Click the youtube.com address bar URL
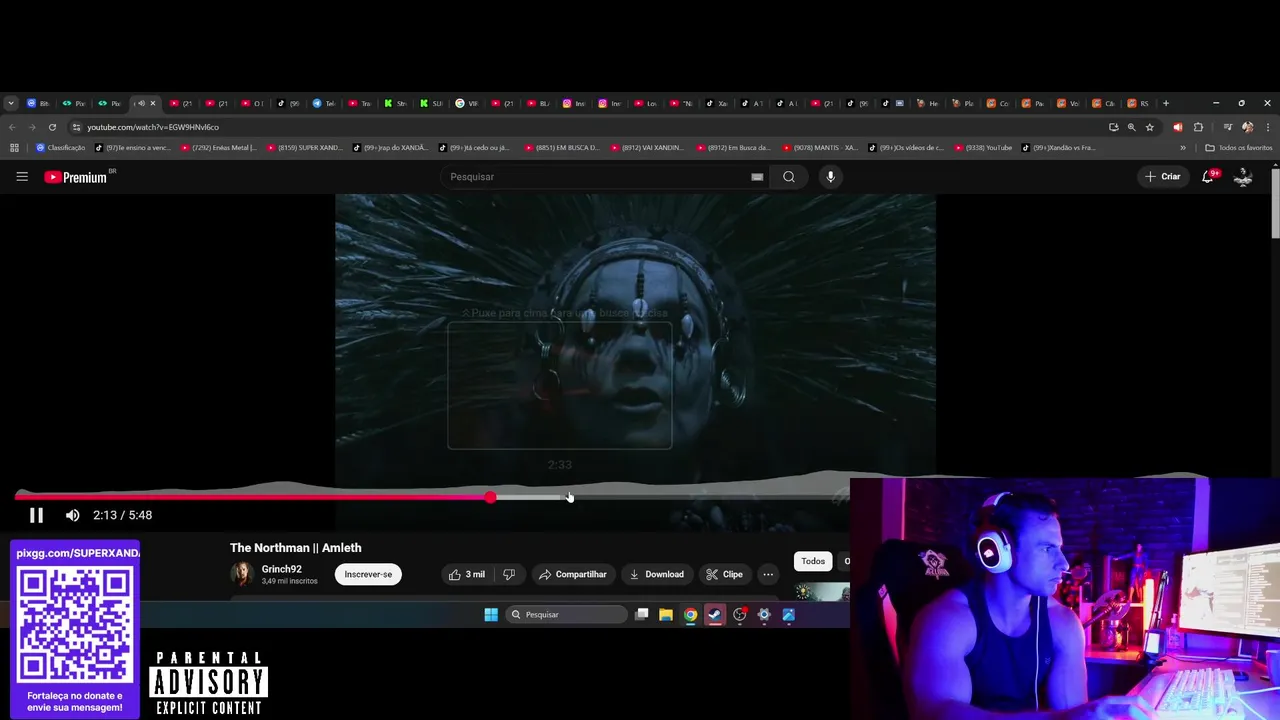 153,127
